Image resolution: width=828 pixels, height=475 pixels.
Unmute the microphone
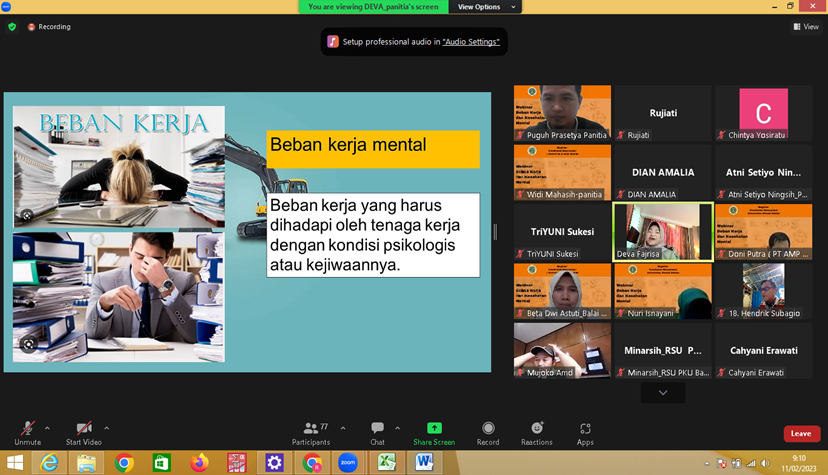pos(27,430)
